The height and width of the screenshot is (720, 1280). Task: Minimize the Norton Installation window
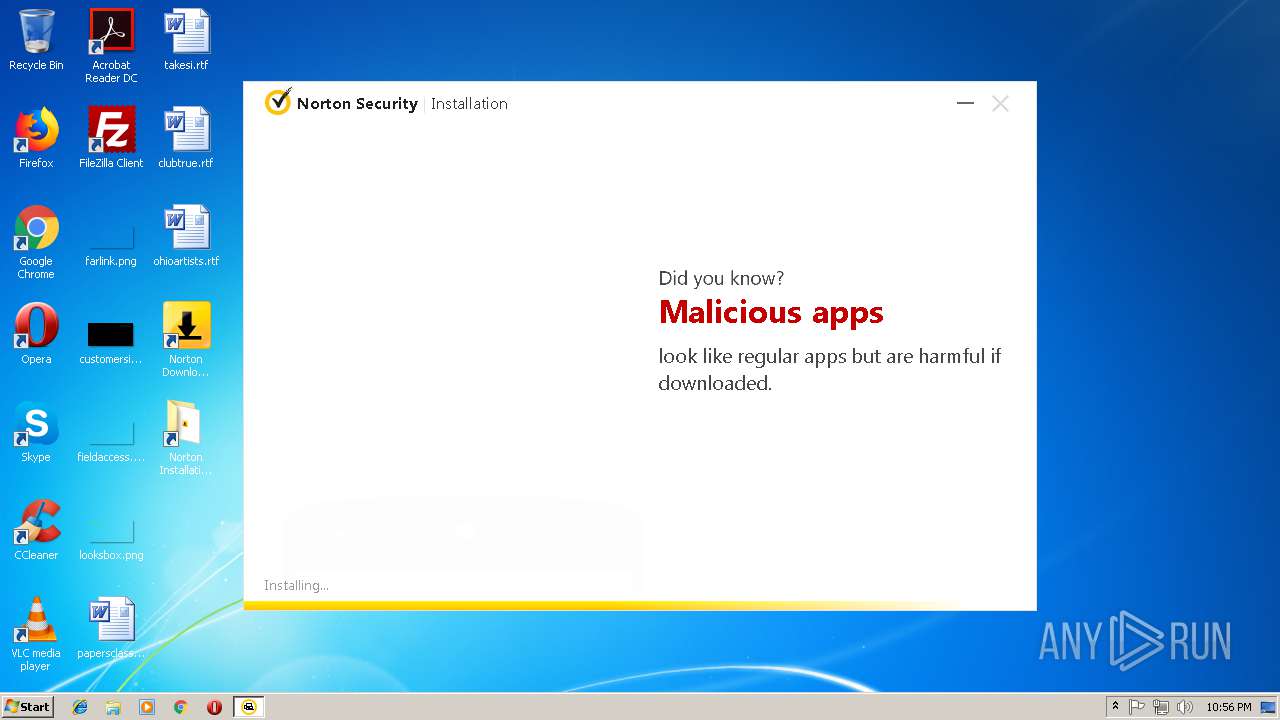[x=965, y=103]
